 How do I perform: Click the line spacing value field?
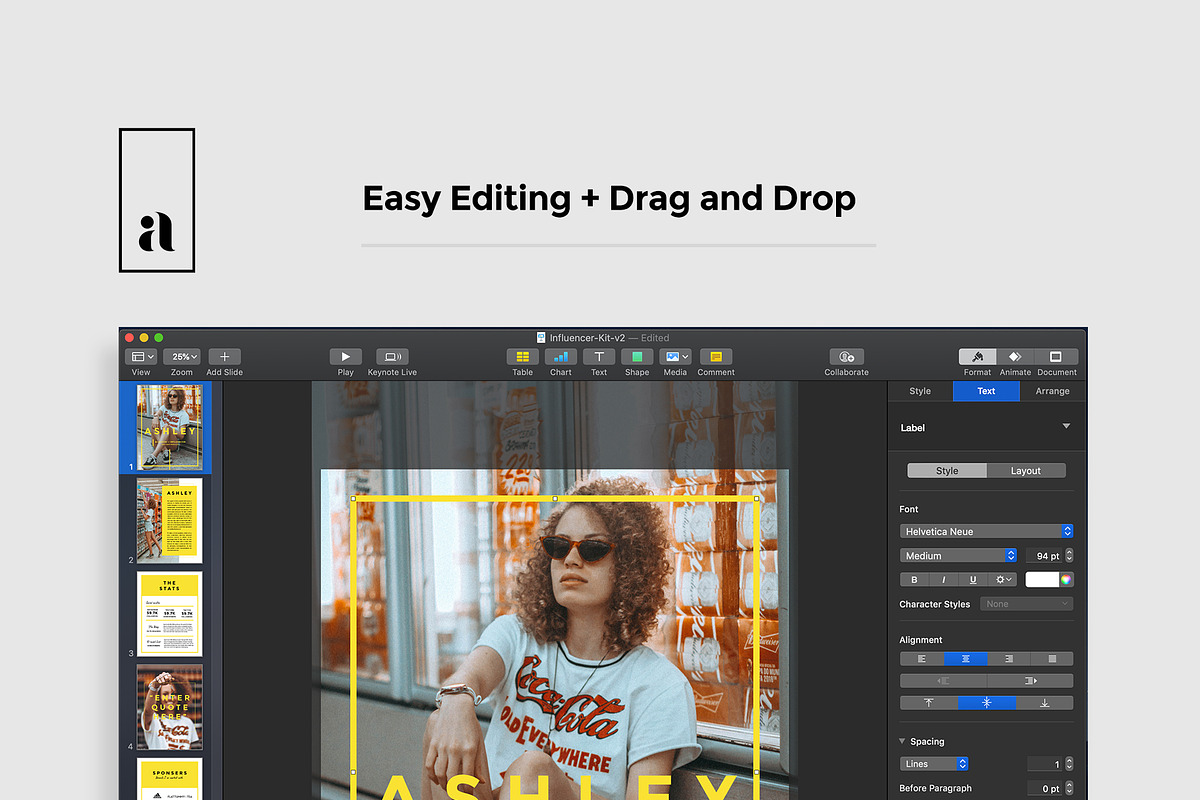(x=1045, y=764)
